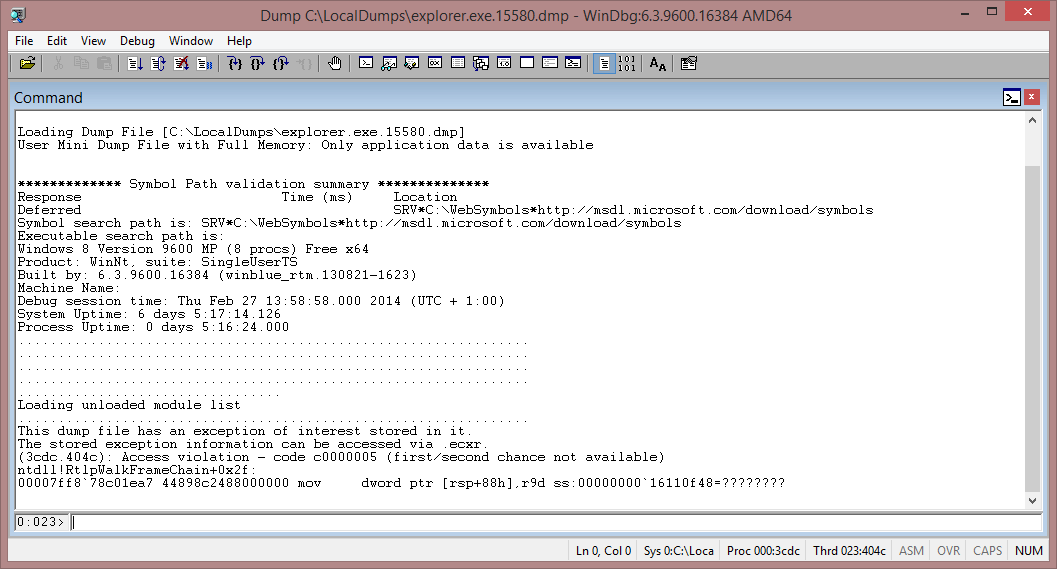Expand the View menu
1057x569 pixels.
pyautogui.click(x=93, y=41)
